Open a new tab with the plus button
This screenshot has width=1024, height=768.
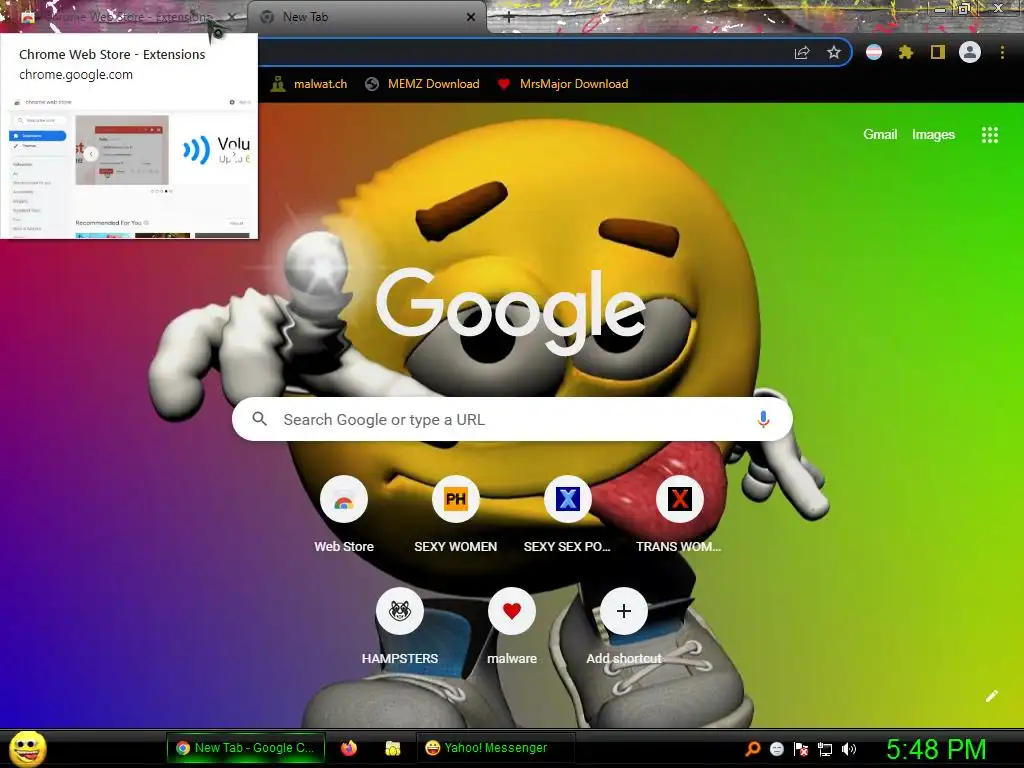(509, 18)
